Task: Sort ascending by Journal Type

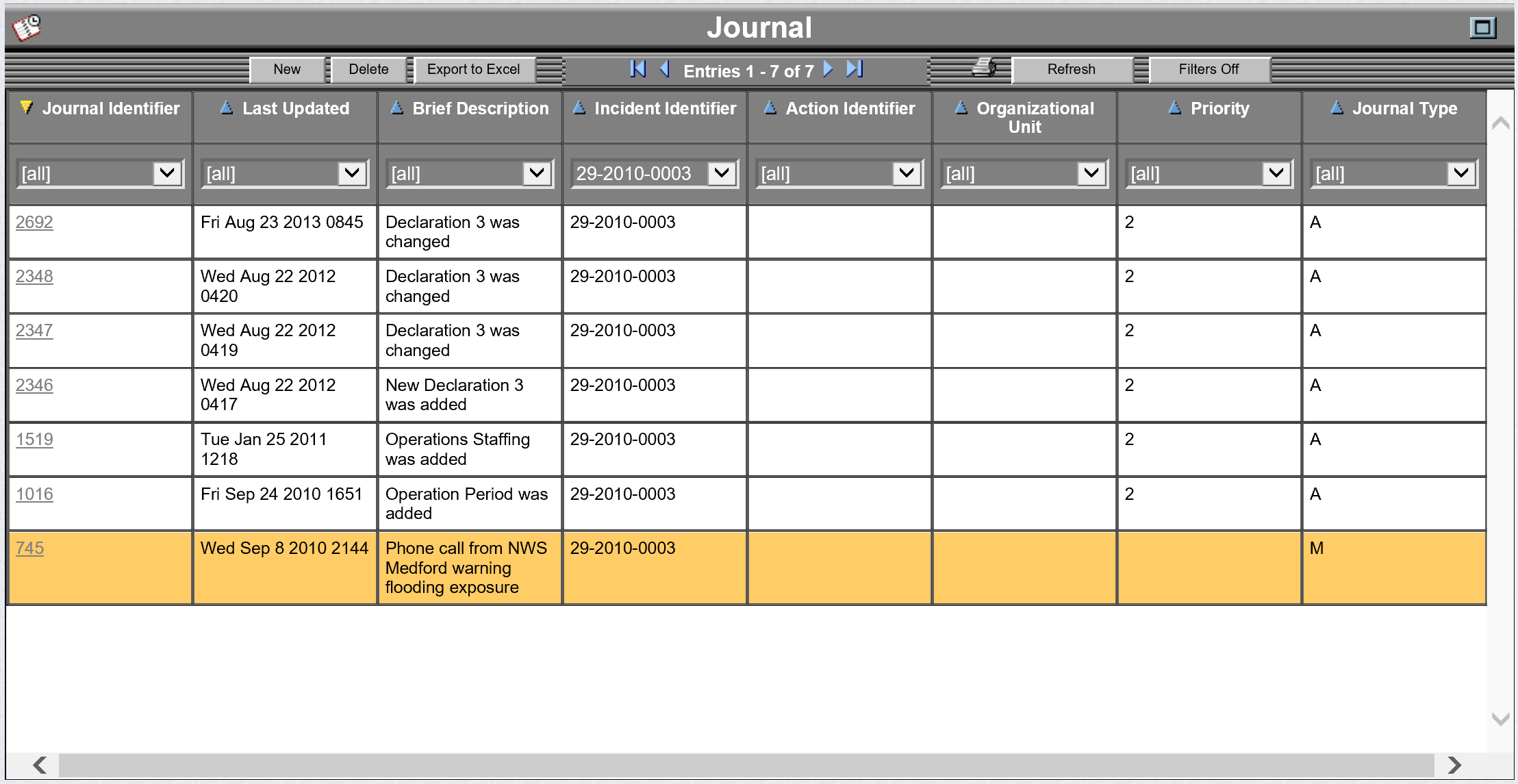Action: pyautogui.click(x=1337, y=108)
